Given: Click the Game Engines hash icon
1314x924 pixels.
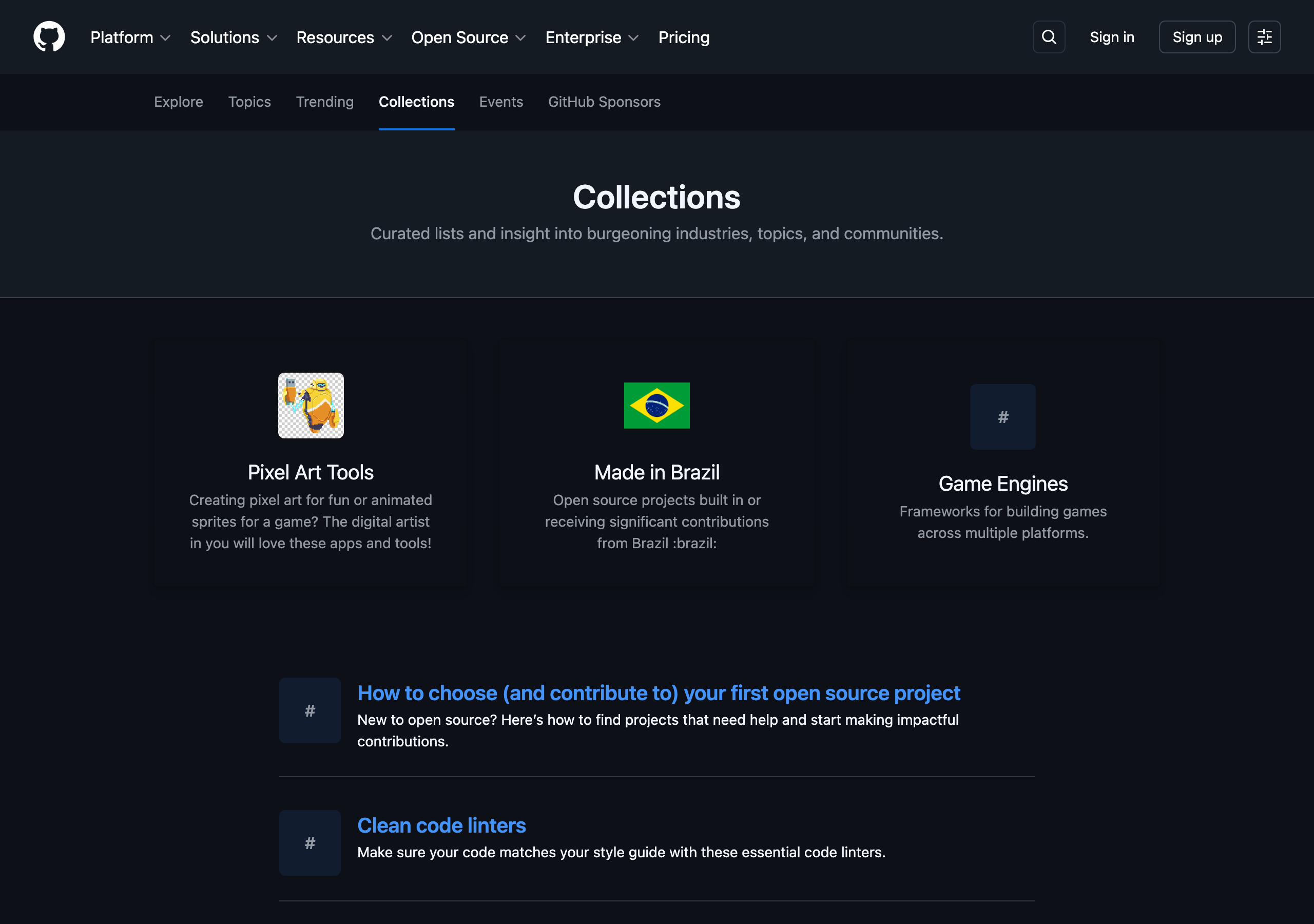Looking at the screenshot, I should [x=1002, y=417].
